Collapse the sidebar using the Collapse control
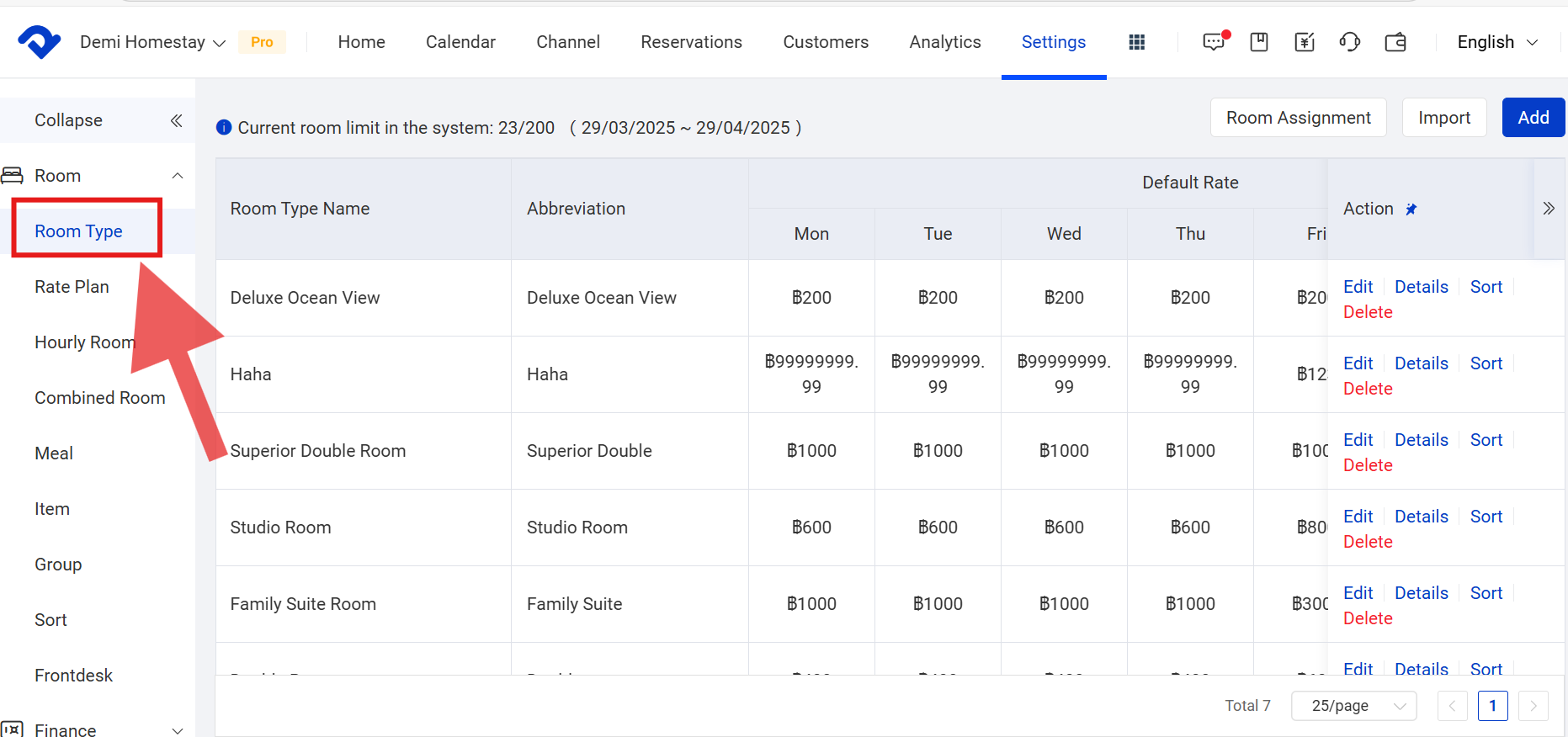The image size is (1568, 737). coord(176,120)
